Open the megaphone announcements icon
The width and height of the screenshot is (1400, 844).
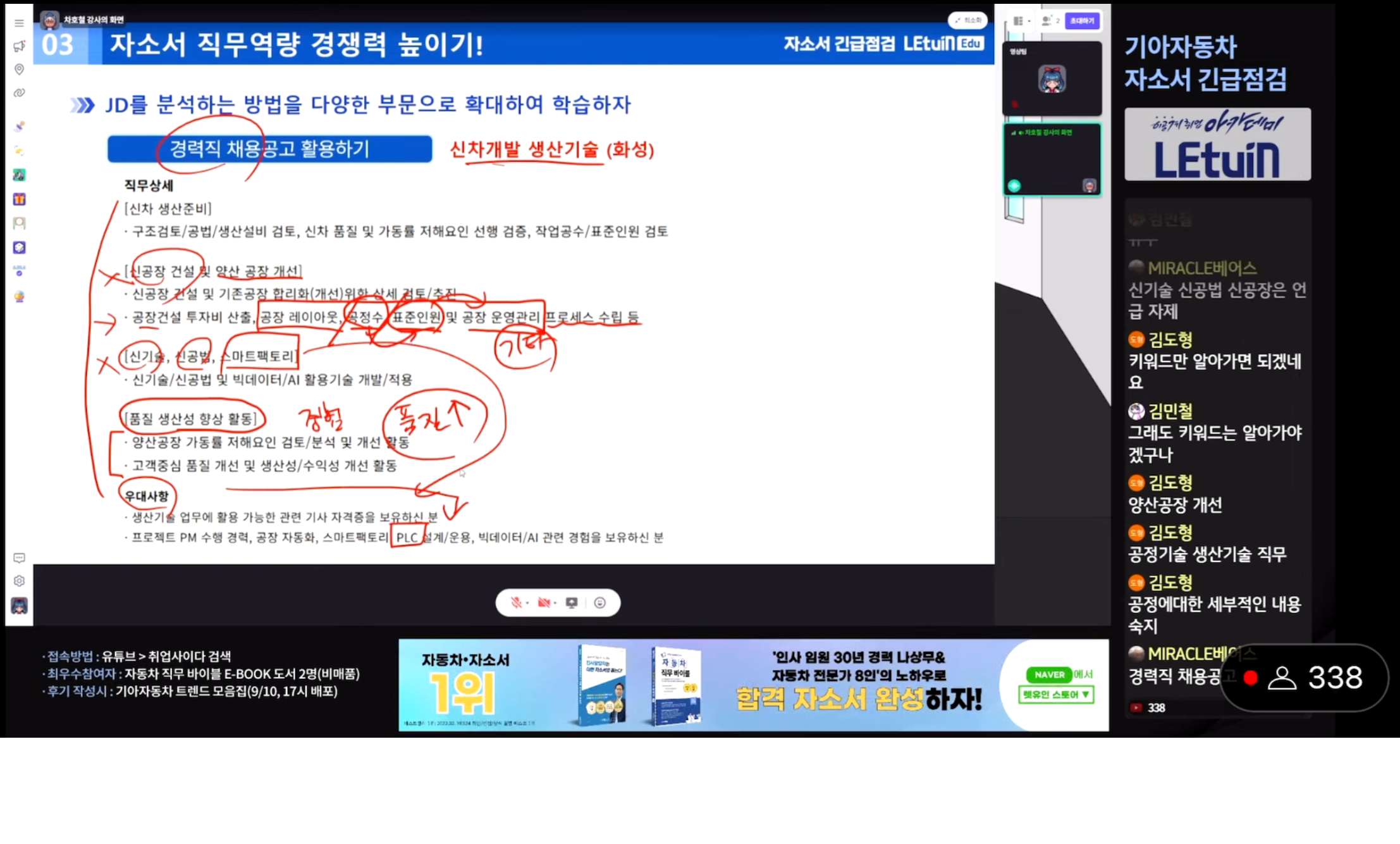tap(19, 46)
